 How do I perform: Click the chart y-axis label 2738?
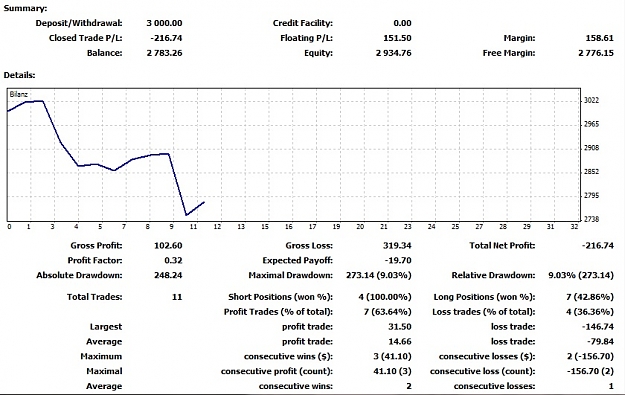[592, 219]
